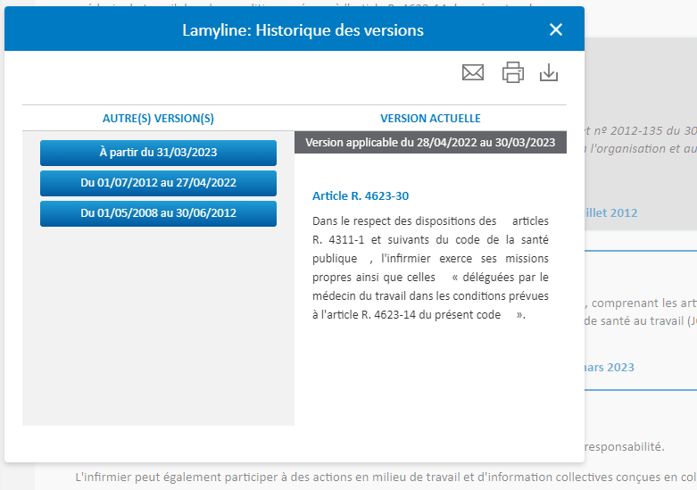Click background text 'responsabilité.'
Screen dimensions: 697x490
tap(624, 447)
